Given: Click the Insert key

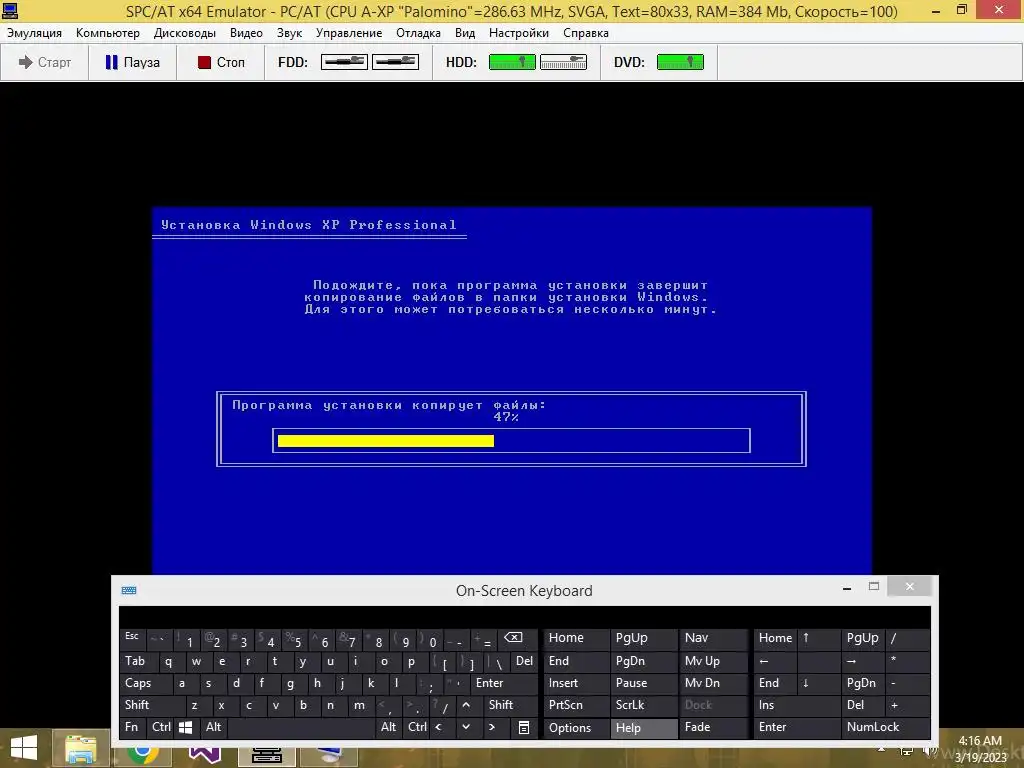Looking at the screenshot, I should 577,683.
